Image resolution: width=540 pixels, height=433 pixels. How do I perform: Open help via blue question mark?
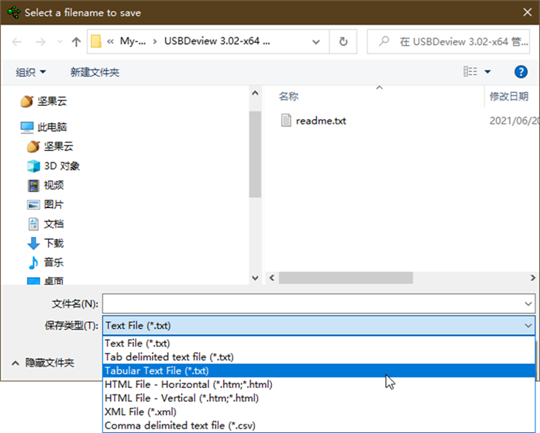(x=521, y=72)
